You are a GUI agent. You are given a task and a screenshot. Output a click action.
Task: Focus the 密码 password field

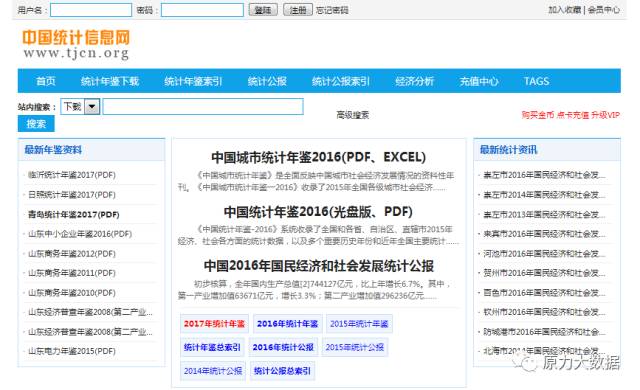click(x=202, y=10)
